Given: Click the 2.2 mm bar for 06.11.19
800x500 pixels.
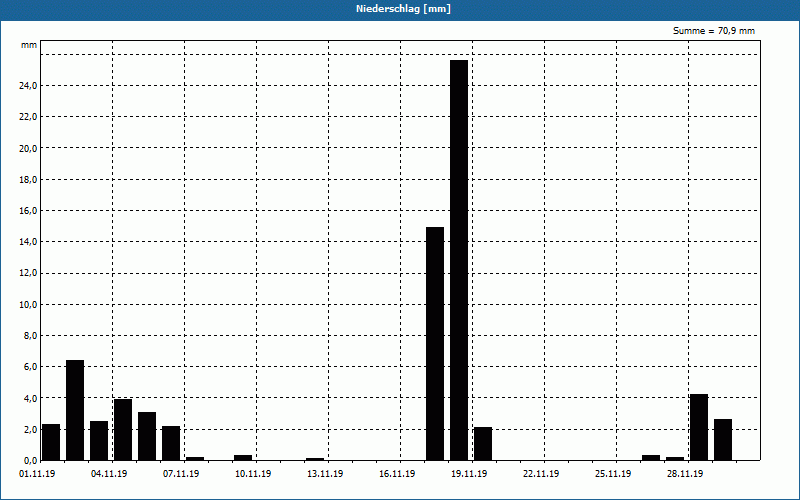Looking at the screenshot, I should (x=171, y=443).
